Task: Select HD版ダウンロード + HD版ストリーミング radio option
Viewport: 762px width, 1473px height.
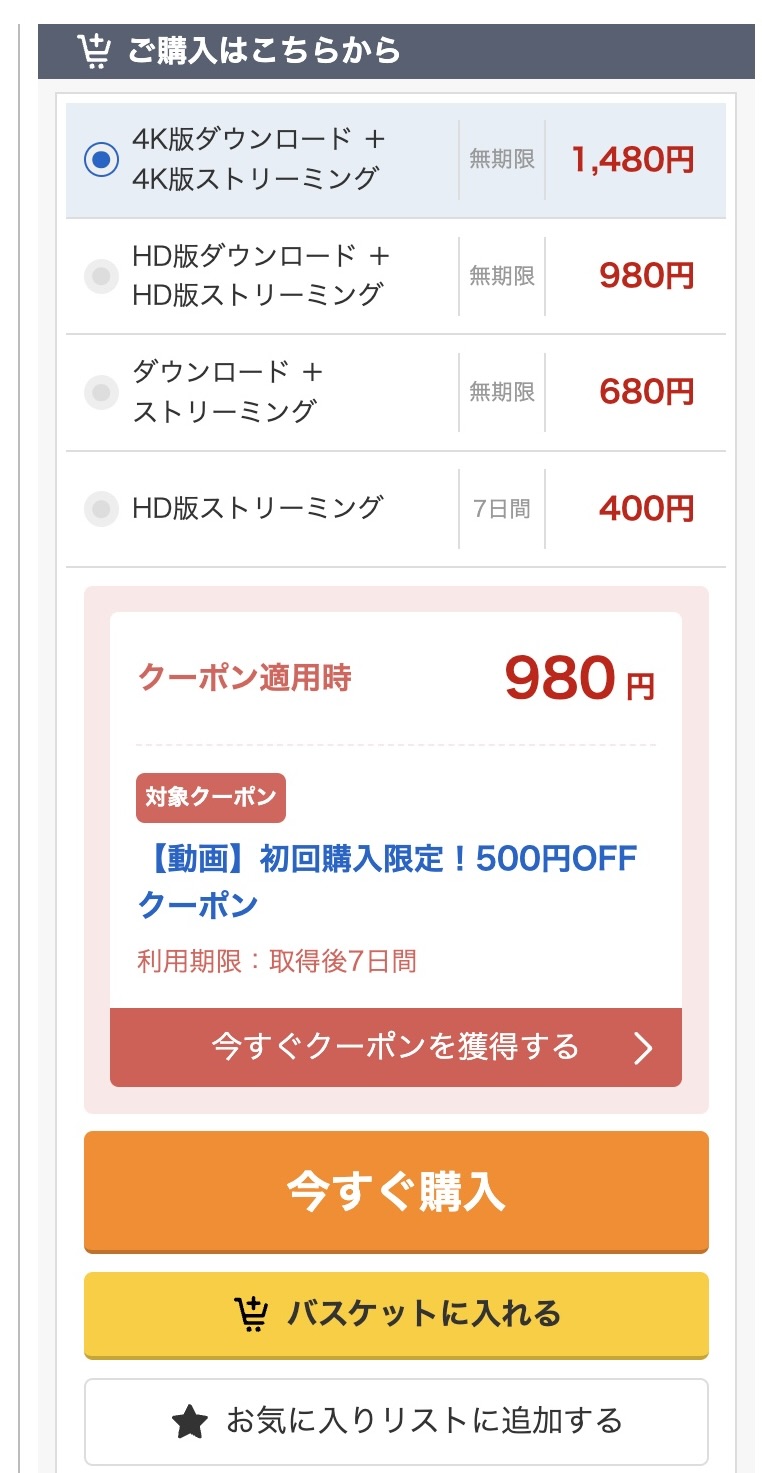Action: (101, 276)
